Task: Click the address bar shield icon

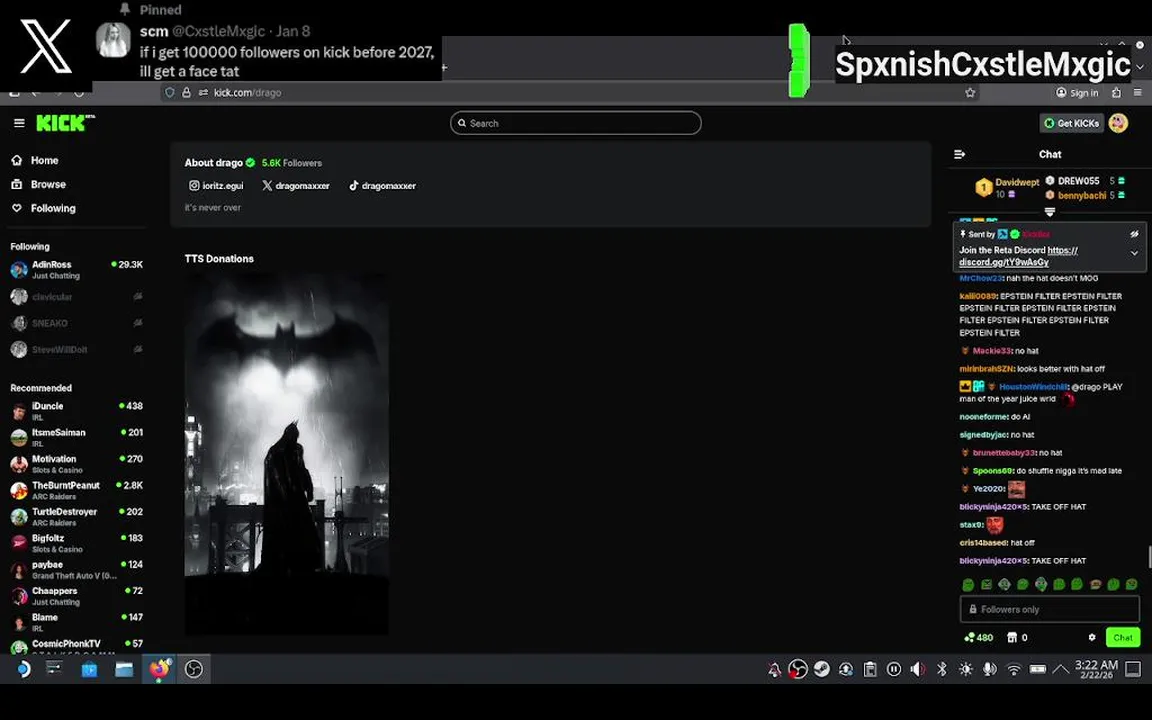Action: (x=170, y=93)
